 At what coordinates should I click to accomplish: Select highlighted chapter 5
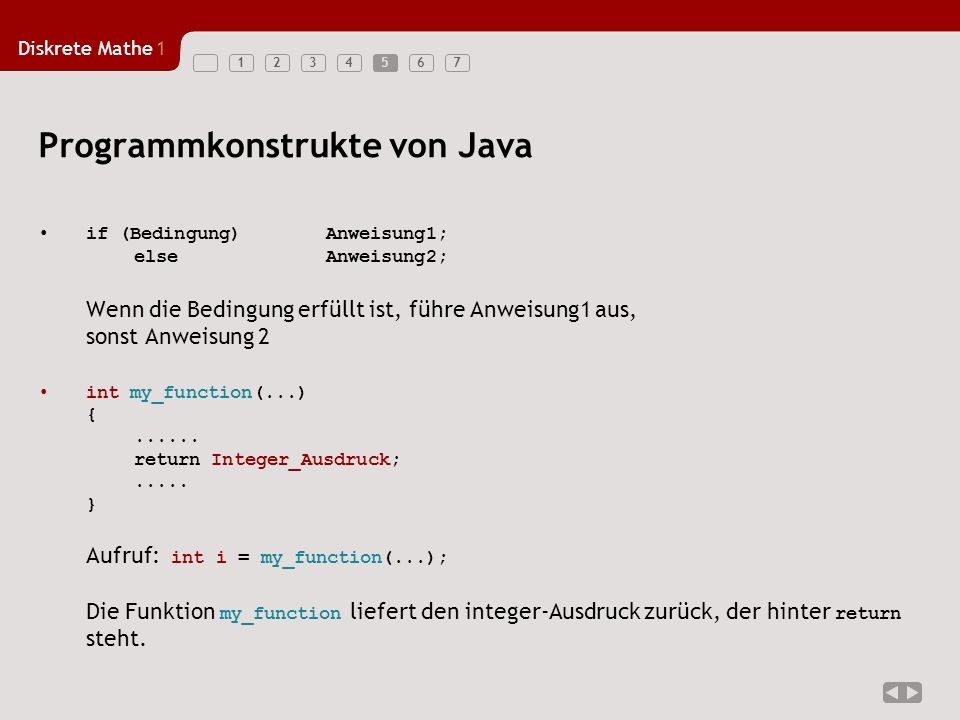pyautogui.click(x=385, y=63)
